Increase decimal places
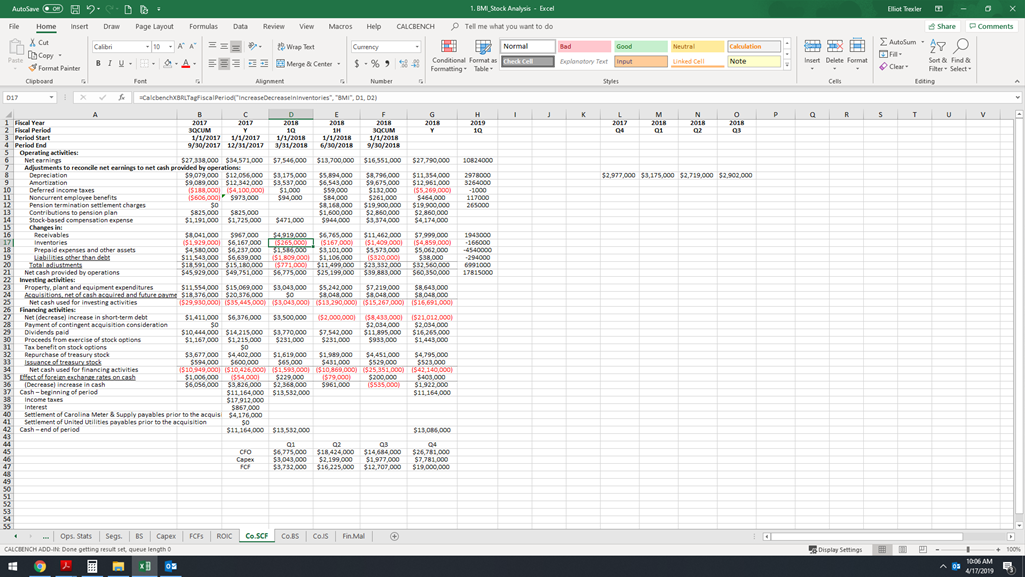The height and width of the screenshot is (577, 1025). coord(403,64)
